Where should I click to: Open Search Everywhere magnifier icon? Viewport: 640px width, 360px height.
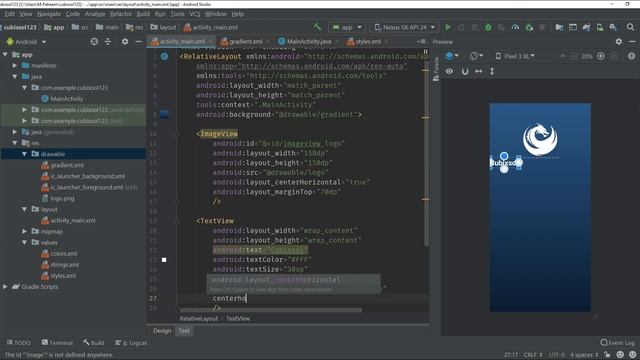(x=631, y=27)
